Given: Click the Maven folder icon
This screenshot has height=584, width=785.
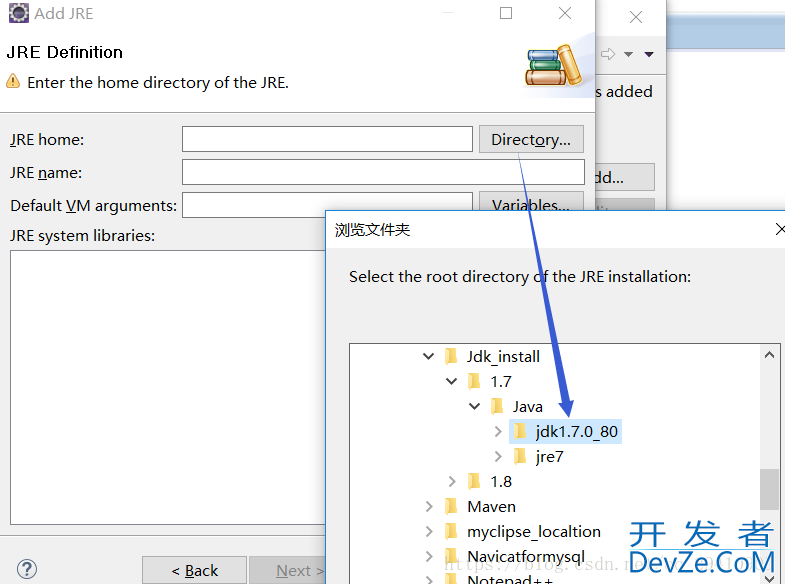Looking at the screenshot, I should tap(451, 506).
